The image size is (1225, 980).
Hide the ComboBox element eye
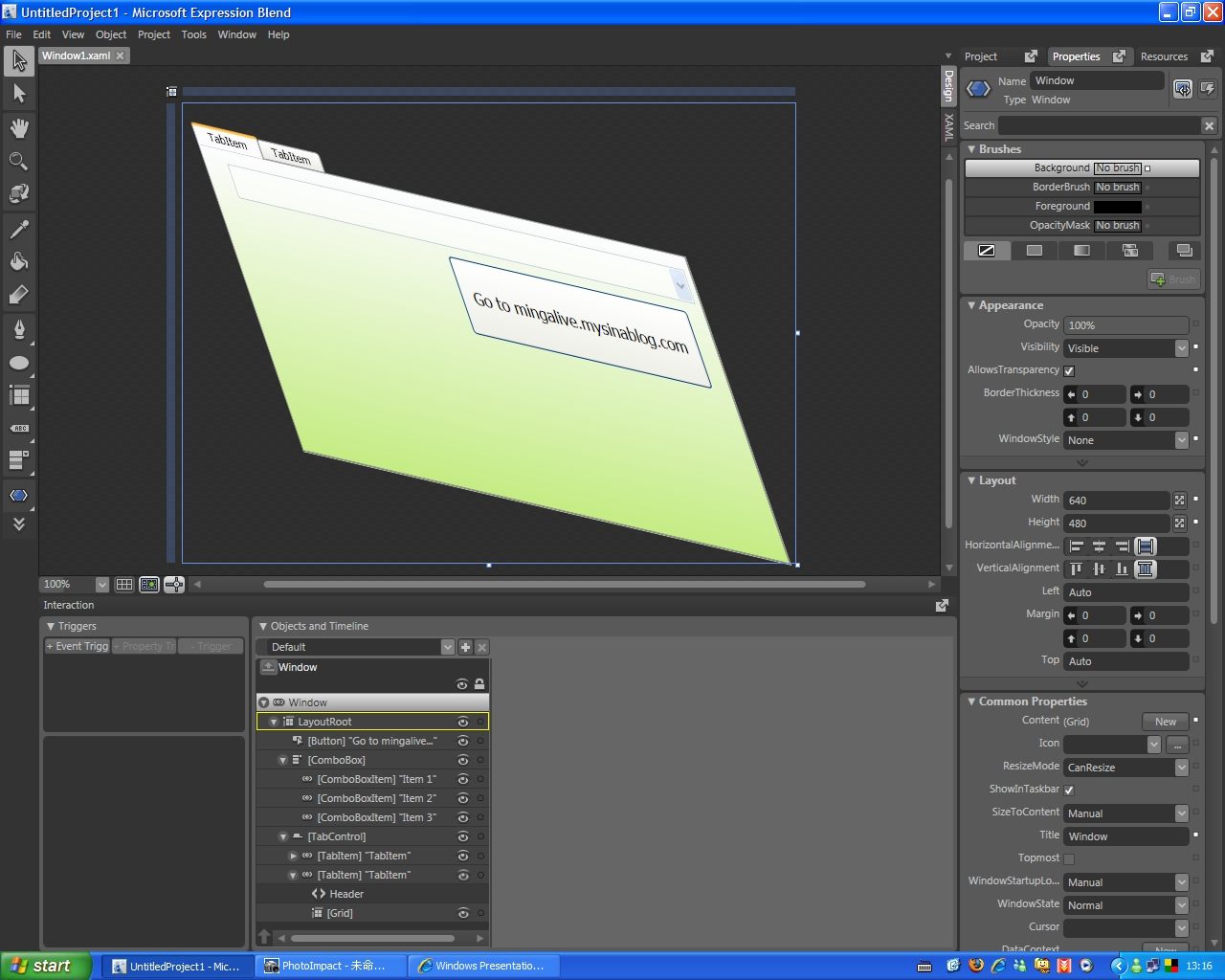pyautogui.click(x=463, y=760)
